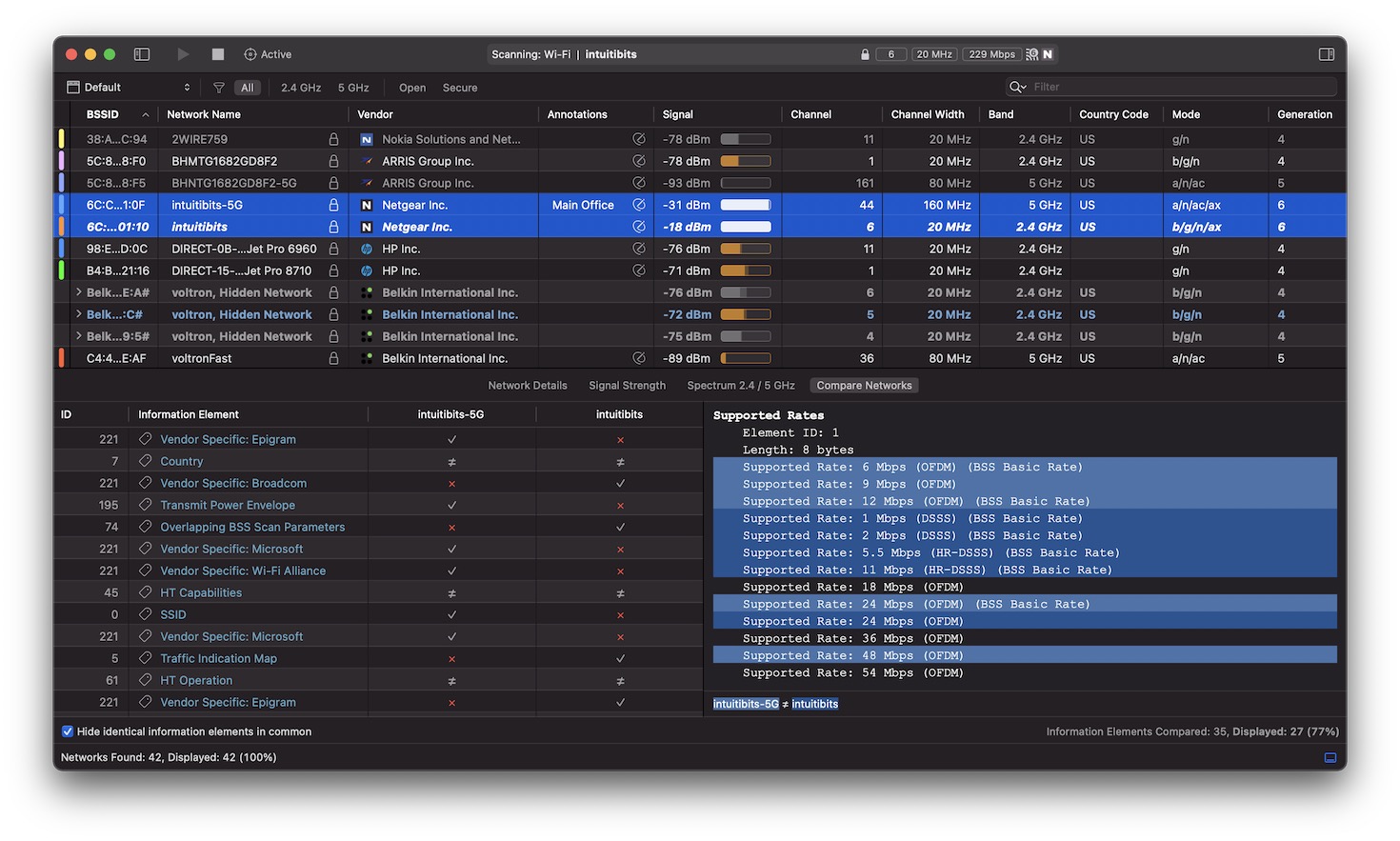The width and height of the screenshot is (1400, 841).
Task: Click the annotation icon in 2WIRE759 row
Action: tap(639, 139)
